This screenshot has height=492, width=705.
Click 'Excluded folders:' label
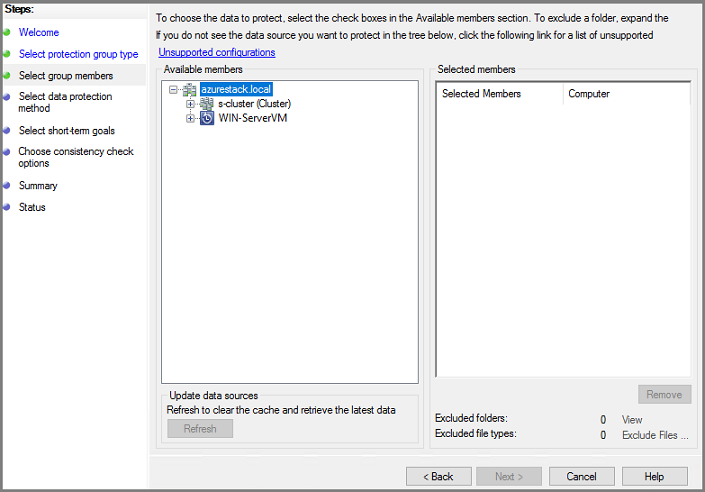pyautogui.click(x=471, y=418)
